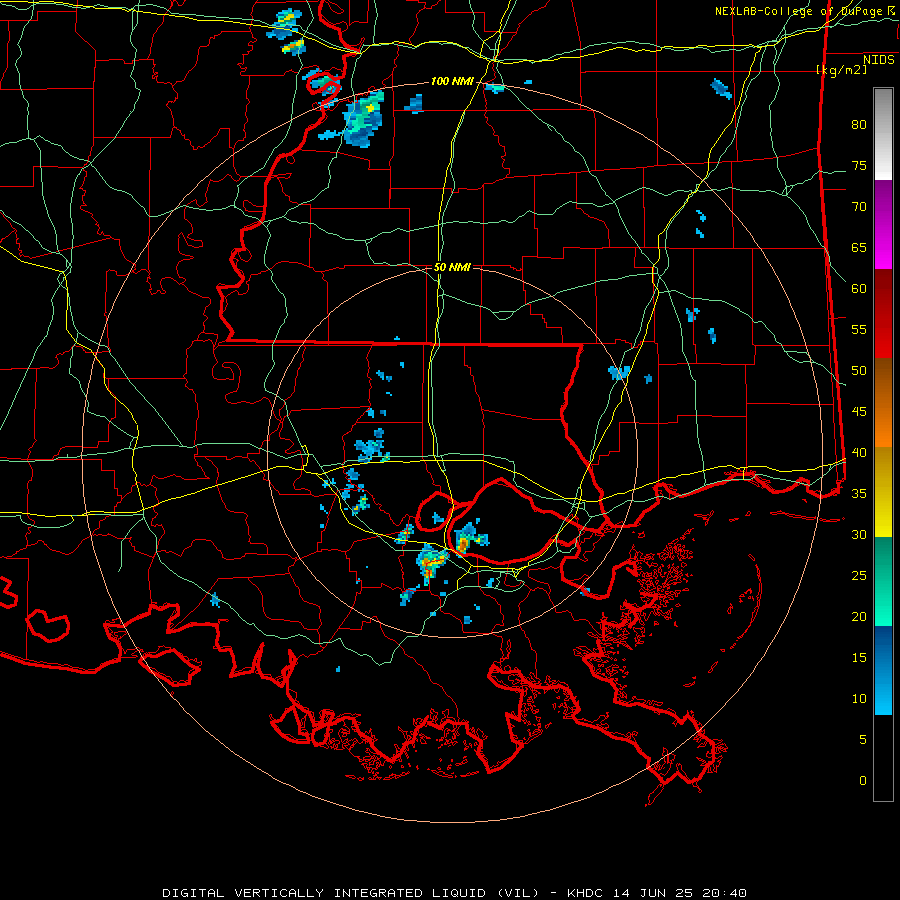Click the "KHDC" radar site identifier

(x=587, y=893)
